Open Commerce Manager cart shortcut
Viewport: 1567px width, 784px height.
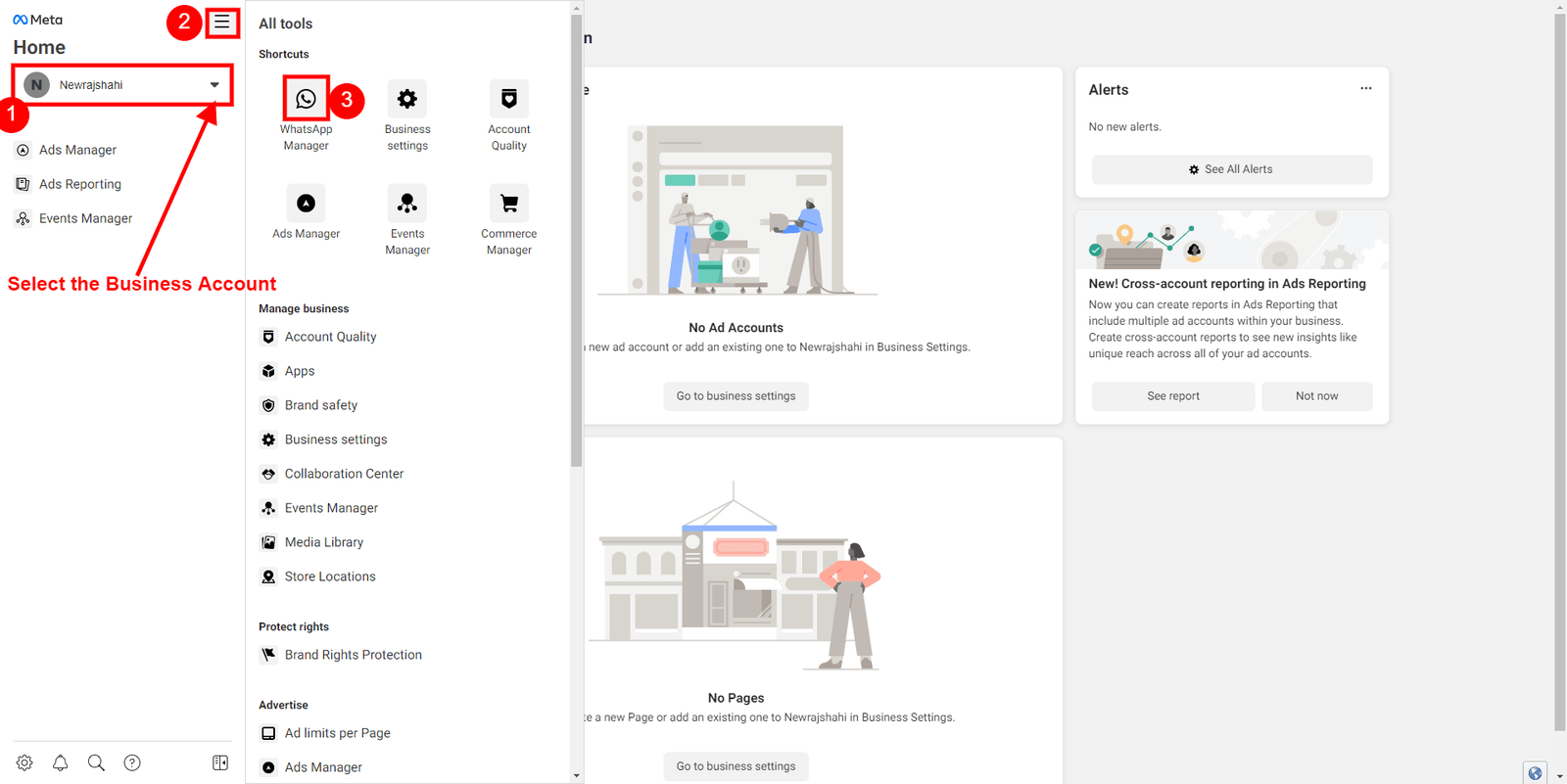508,204
